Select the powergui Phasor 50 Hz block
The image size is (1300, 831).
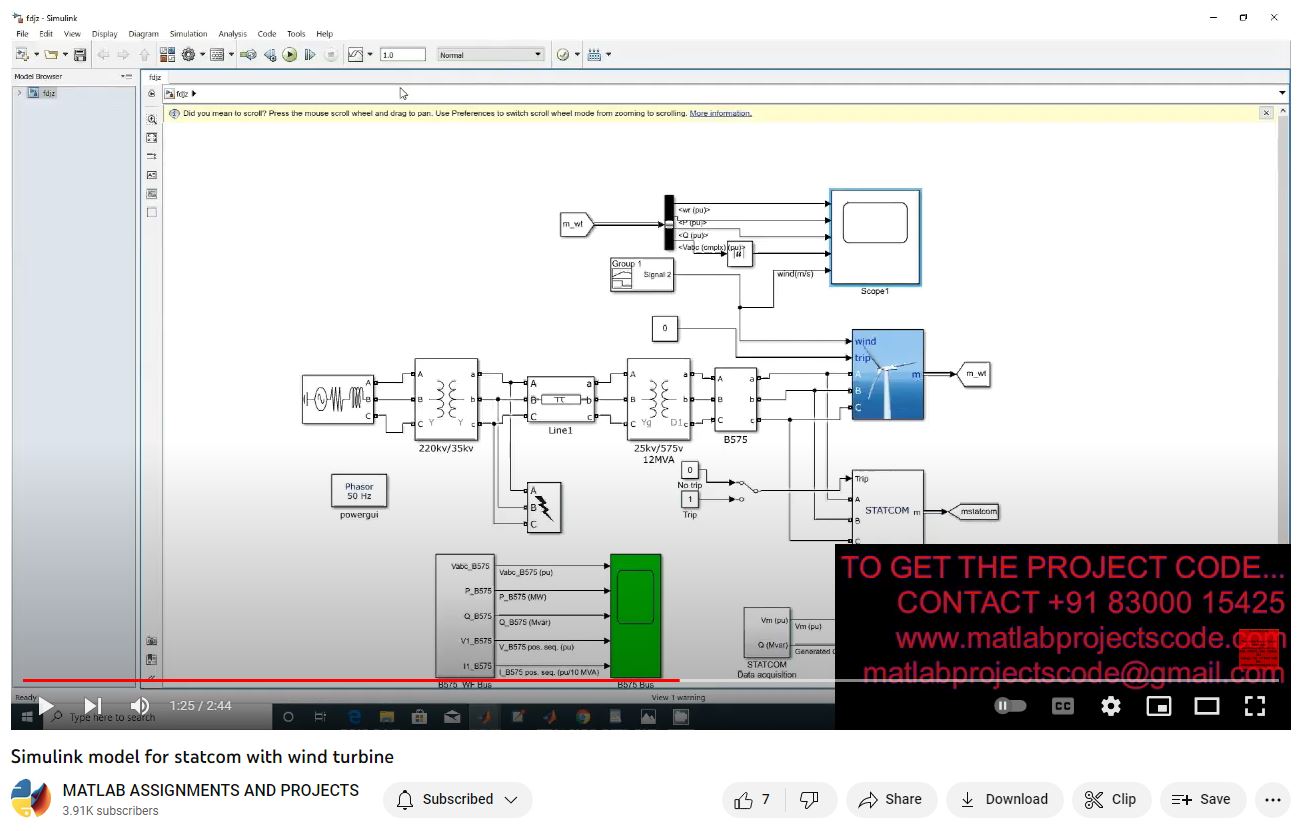pyautogui.click(x=359, y=491)
